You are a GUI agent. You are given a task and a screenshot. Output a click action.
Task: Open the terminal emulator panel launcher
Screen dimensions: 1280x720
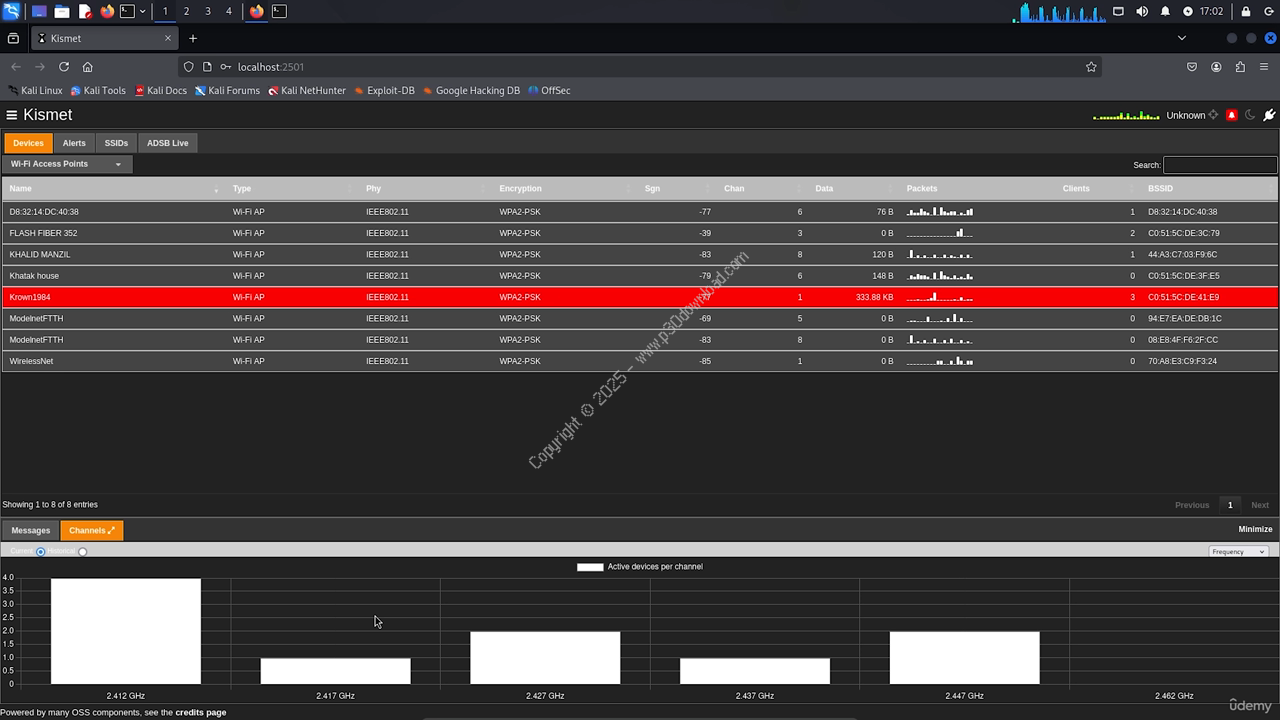[x=127, y=11]
